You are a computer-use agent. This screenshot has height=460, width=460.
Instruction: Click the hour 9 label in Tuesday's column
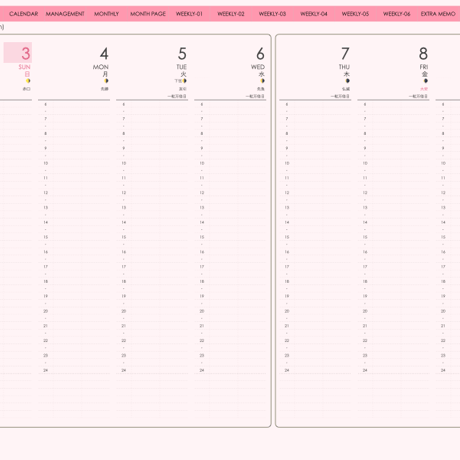124,148
